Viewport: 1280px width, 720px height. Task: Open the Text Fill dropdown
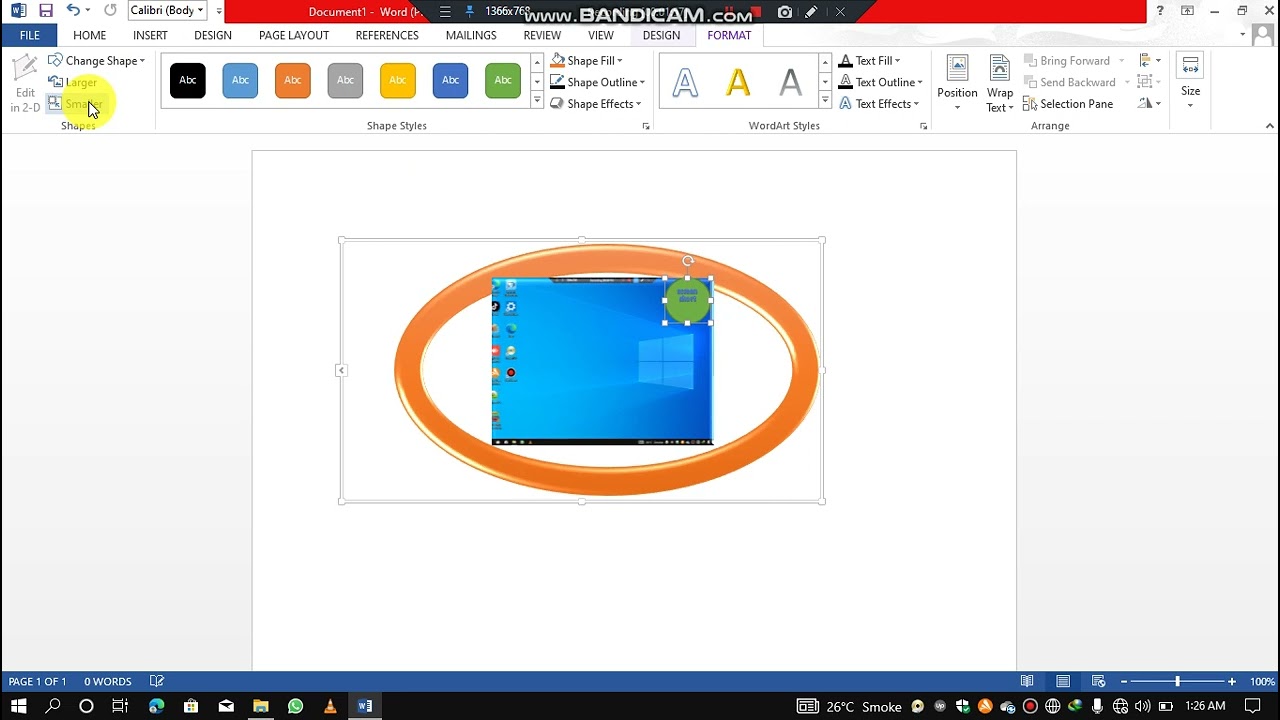(869, 61)
